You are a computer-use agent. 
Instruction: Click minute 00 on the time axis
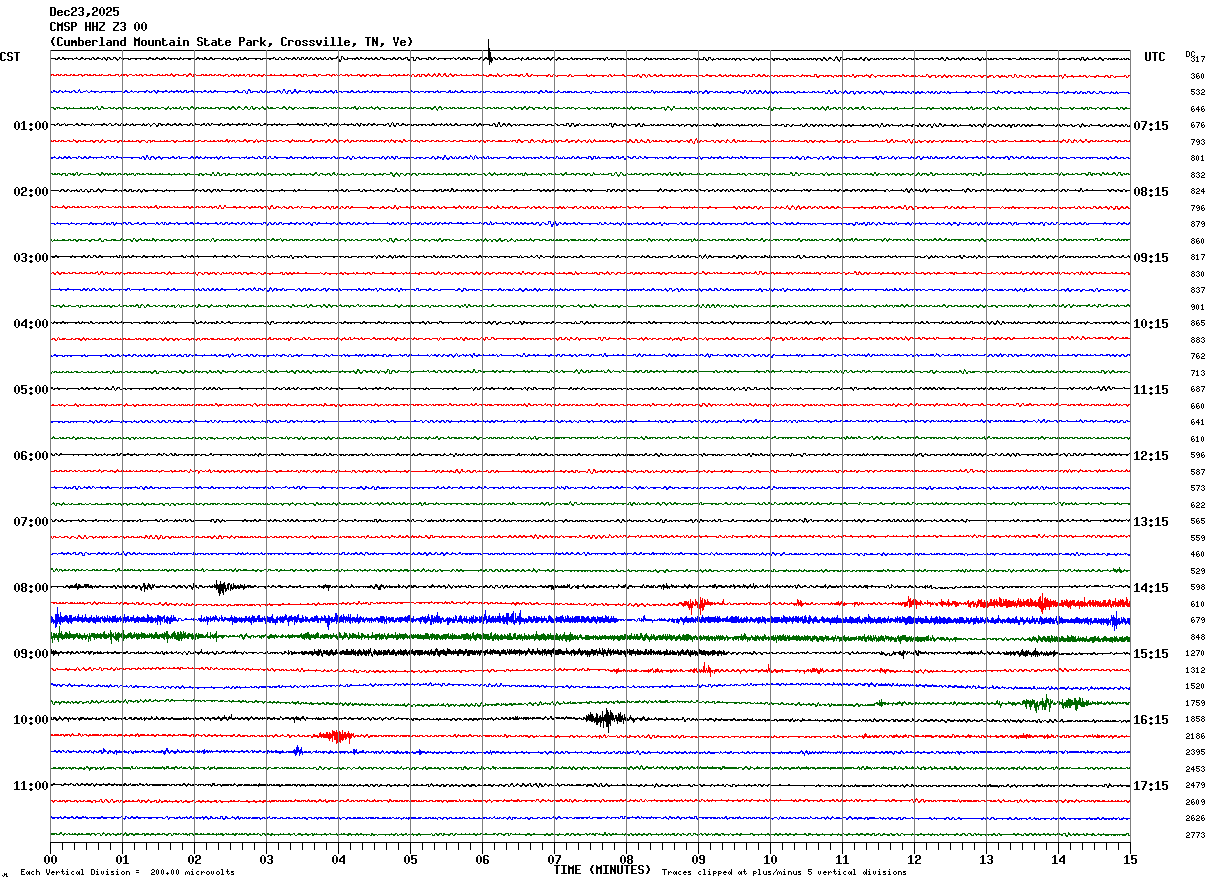[50, 859]
